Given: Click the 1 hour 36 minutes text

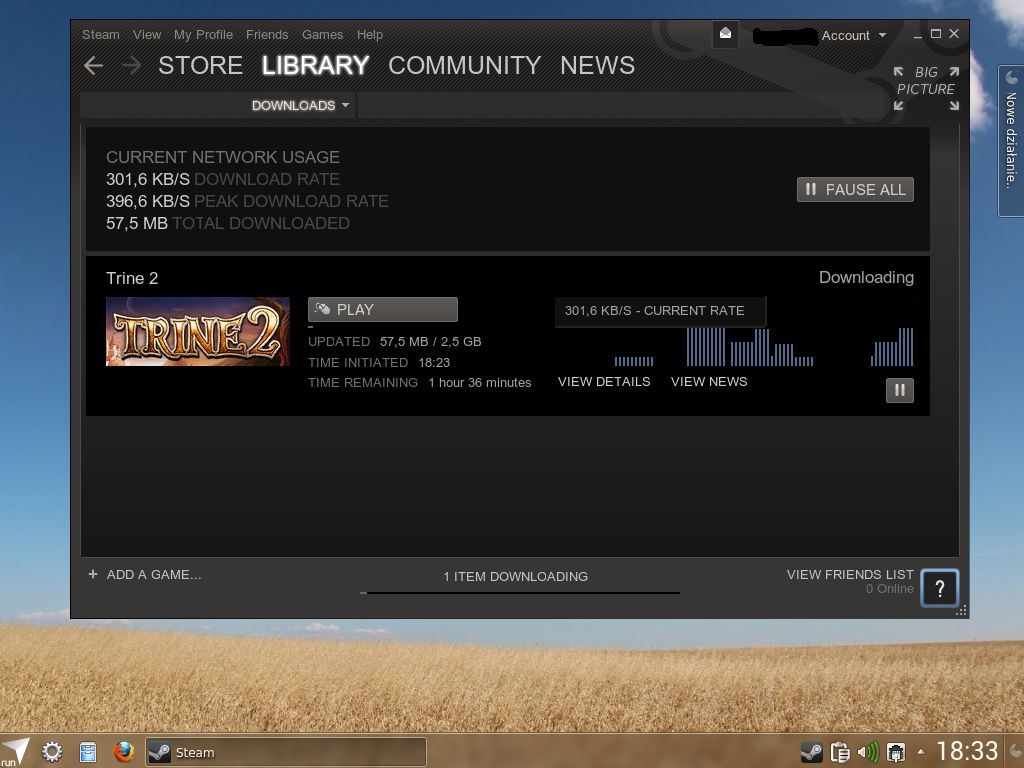Looking at the screenshot, I should tap(480, 383).
